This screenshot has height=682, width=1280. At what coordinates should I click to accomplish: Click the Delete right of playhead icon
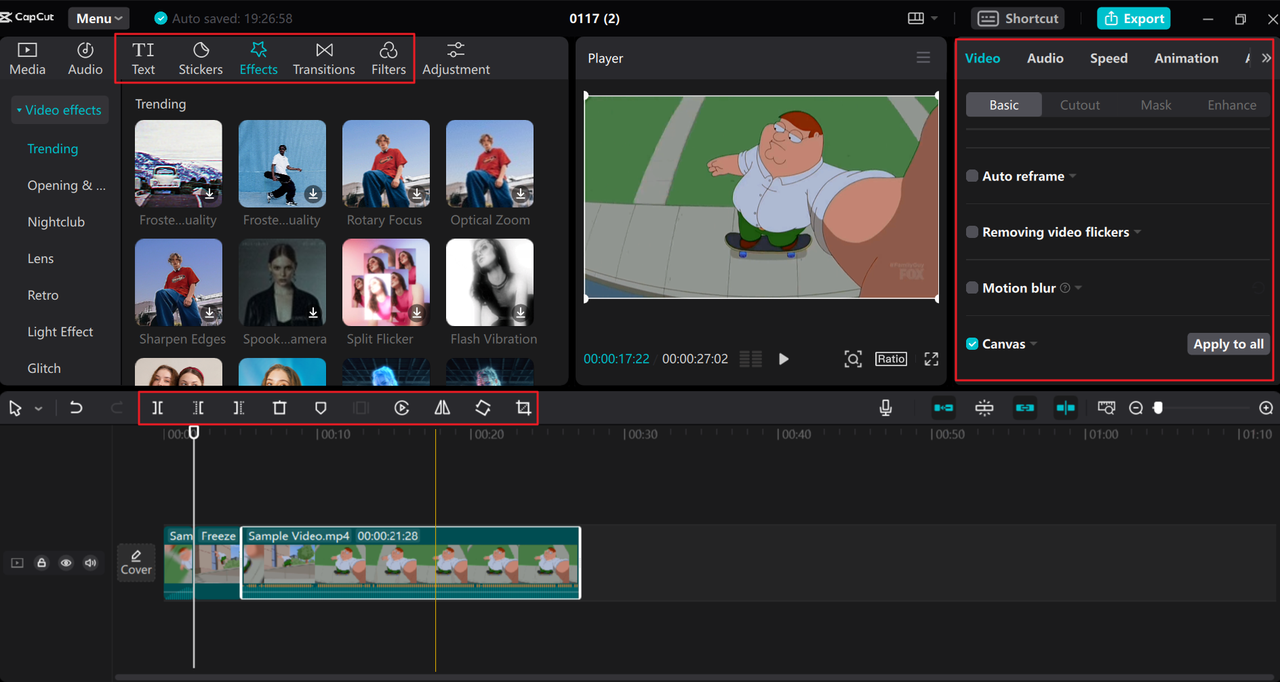tap(238, 408)
